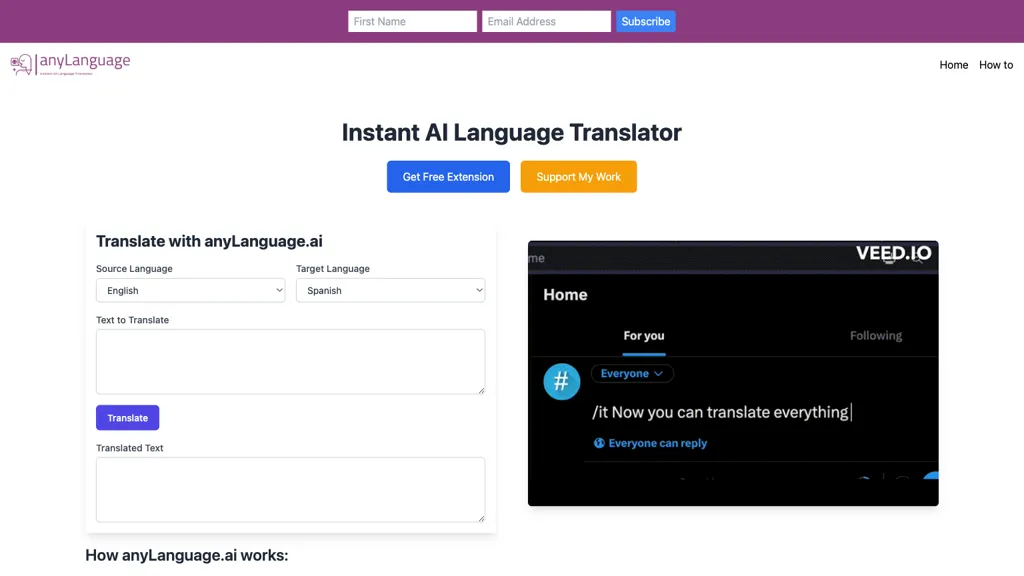
Task: Open the Home nav link
Action: (x=953, y=65)
